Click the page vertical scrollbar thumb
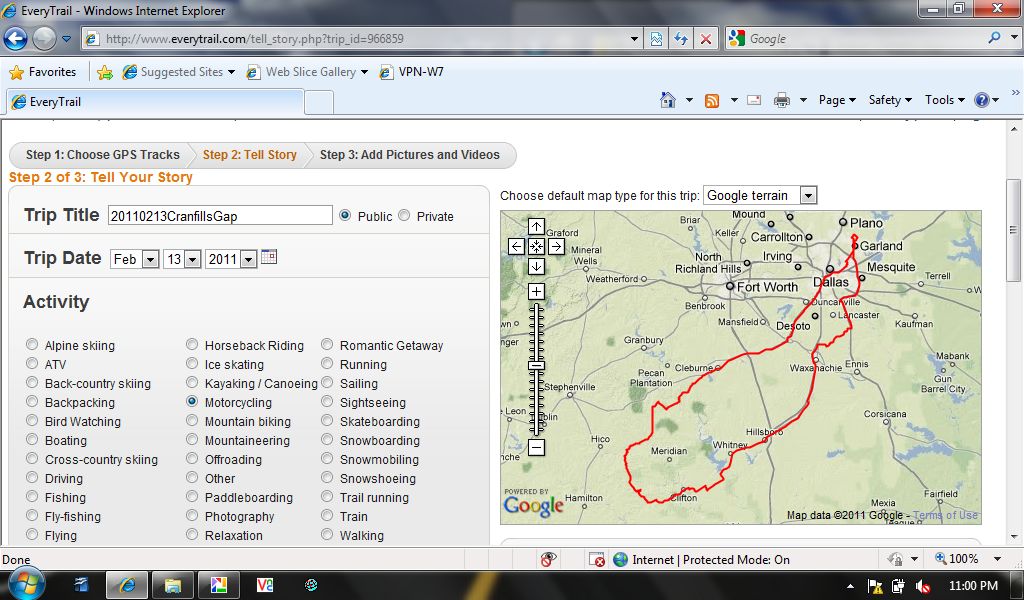The image size is (1024, 600). pyautogui.click(x=1013, y=230)
